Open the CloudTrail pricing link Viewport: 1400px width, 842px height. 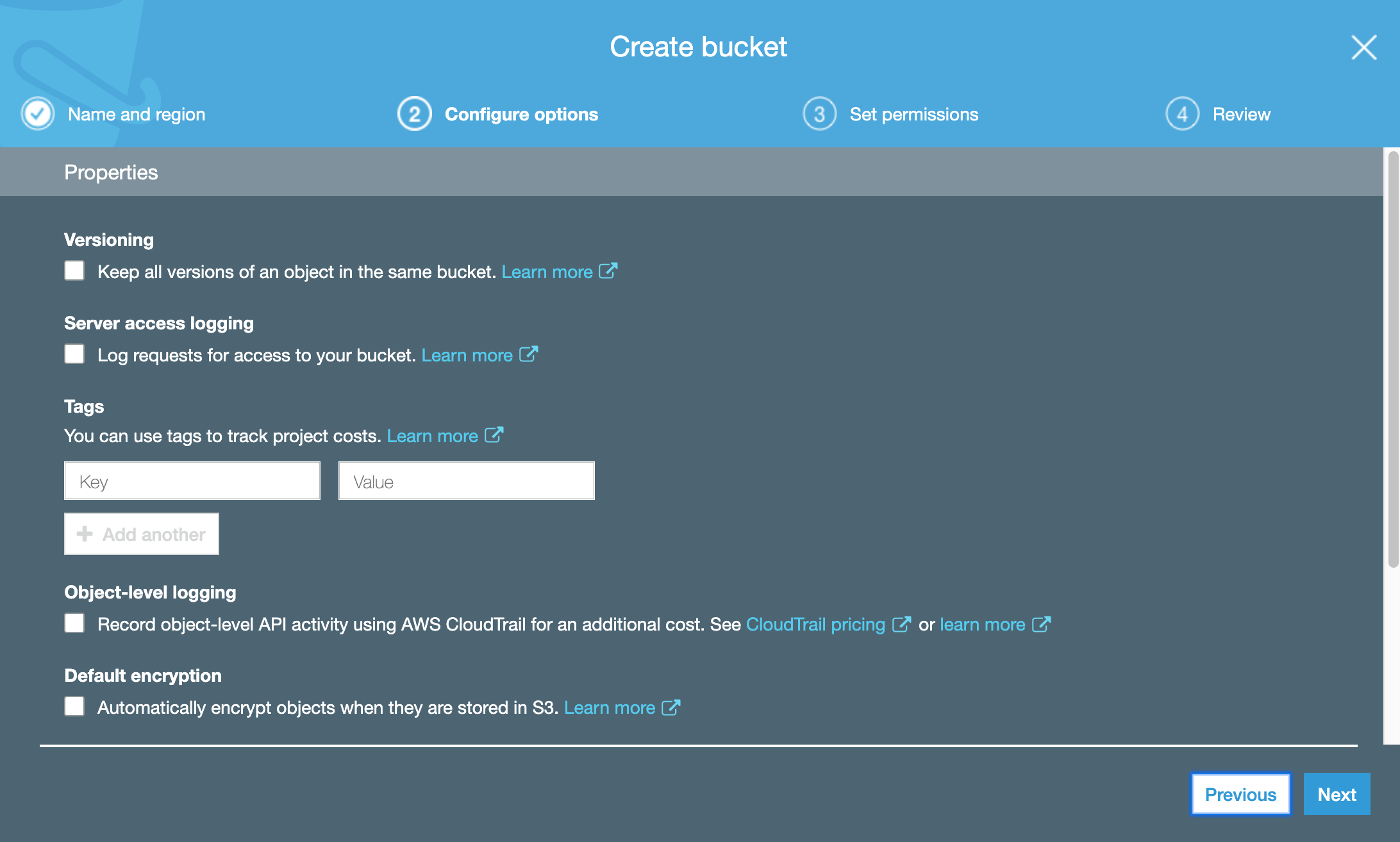click(815, 624)
